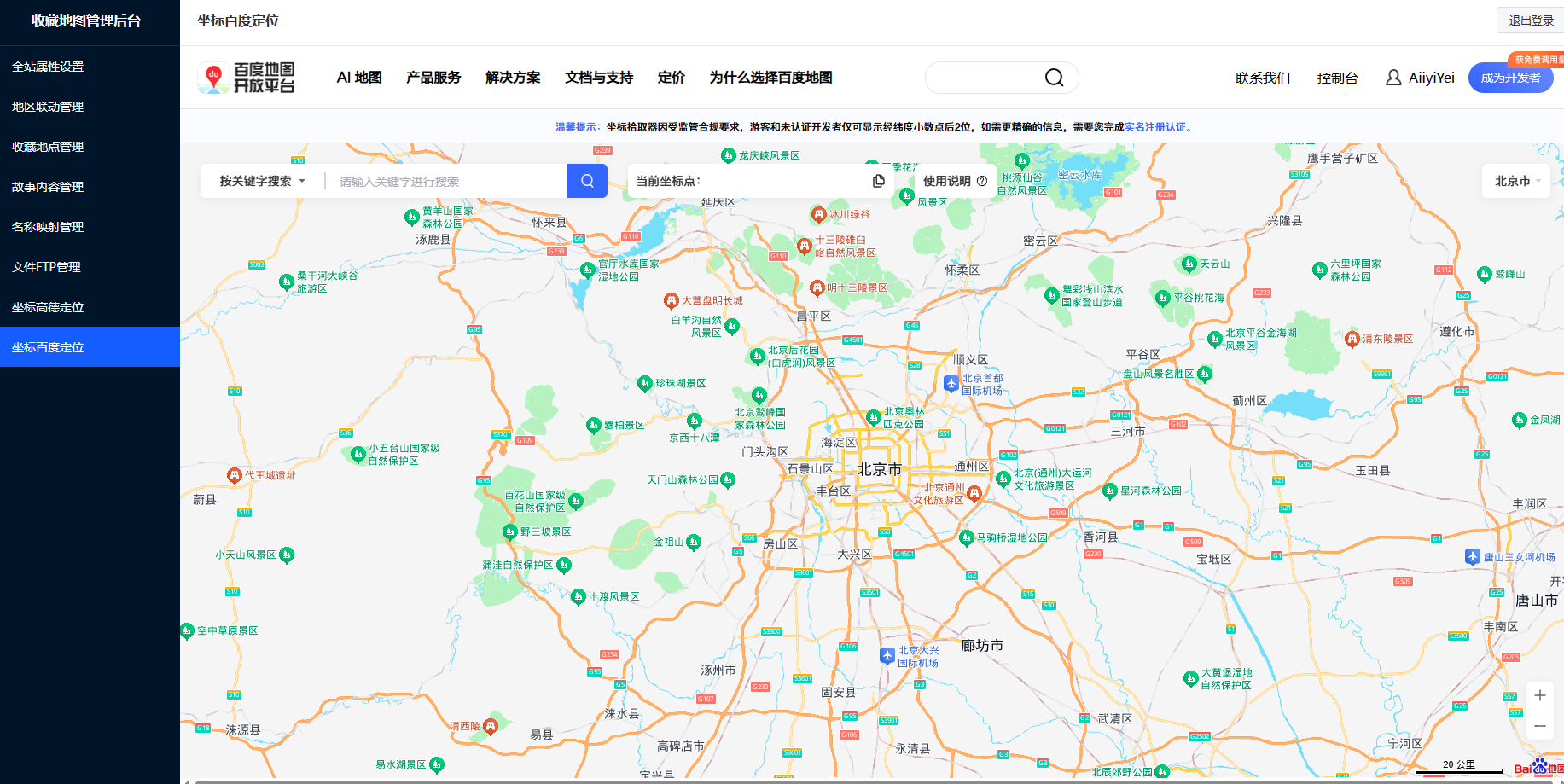Image resolution: width=1564 pixels, height=784 pixels.
Task: Open the 定价 nav item
Action: click(x=672, y=78)
